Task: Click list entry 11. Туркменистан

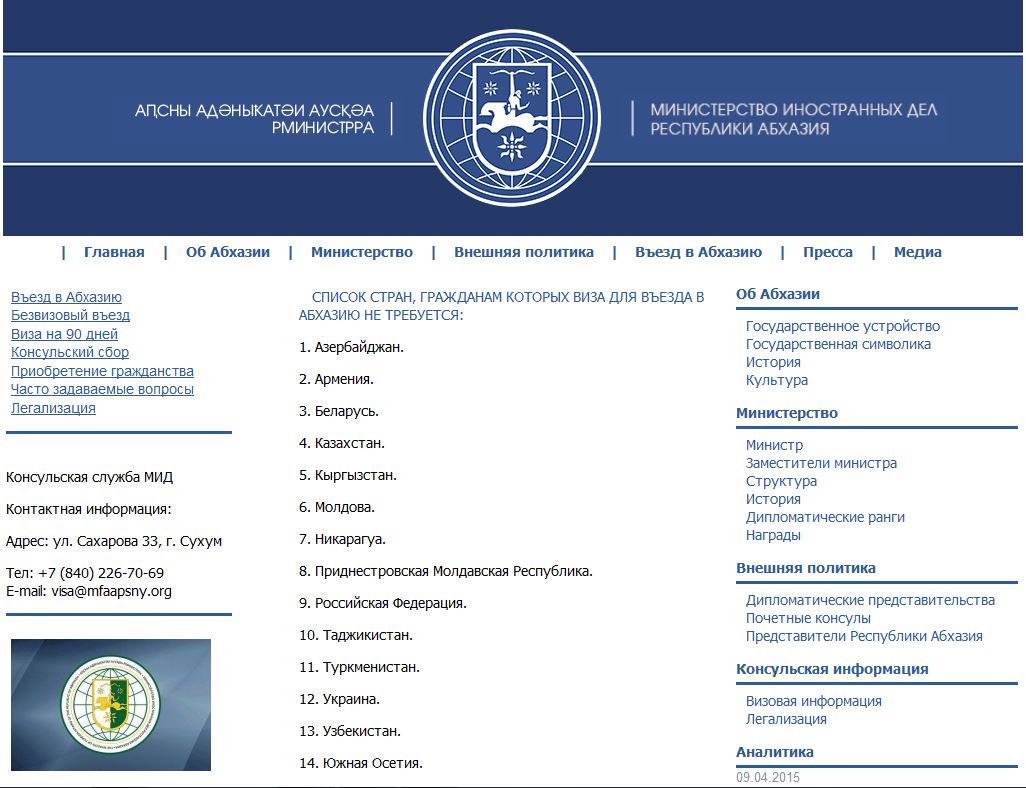Action: [x=359, y=668]
